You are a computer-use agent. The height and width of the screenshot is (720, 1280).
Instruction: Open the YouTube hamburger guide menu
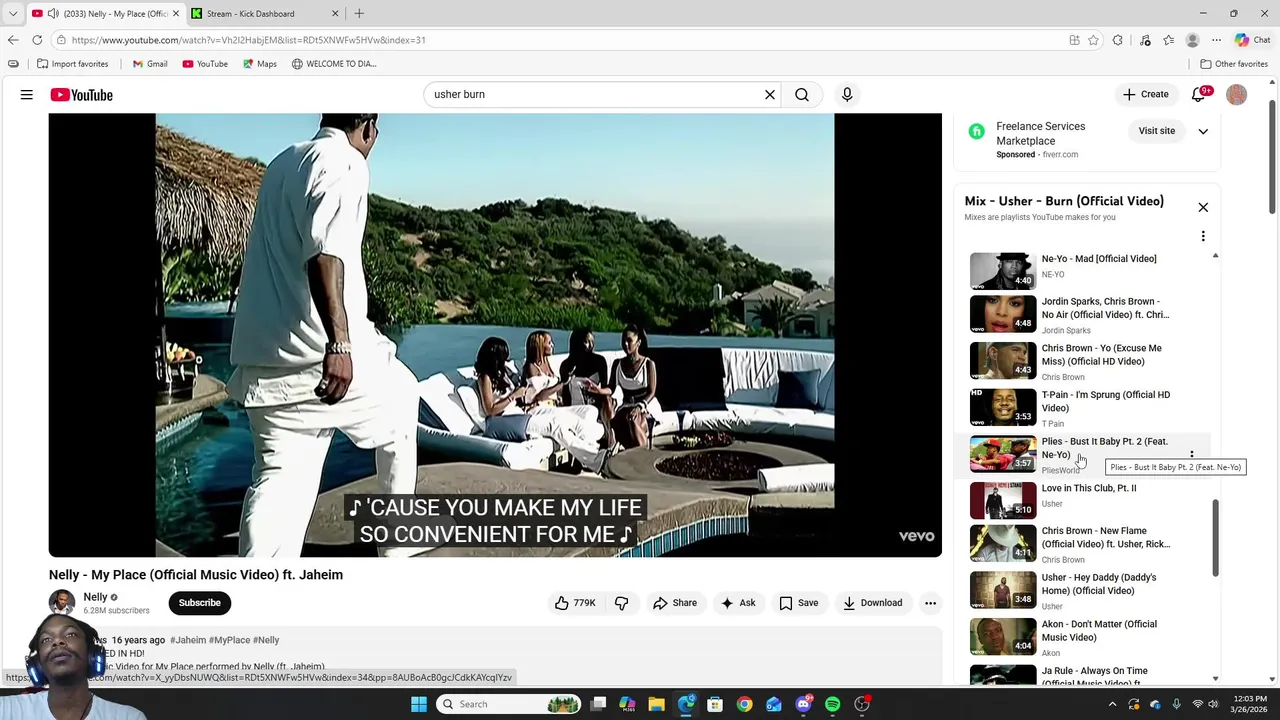(27, 95)
